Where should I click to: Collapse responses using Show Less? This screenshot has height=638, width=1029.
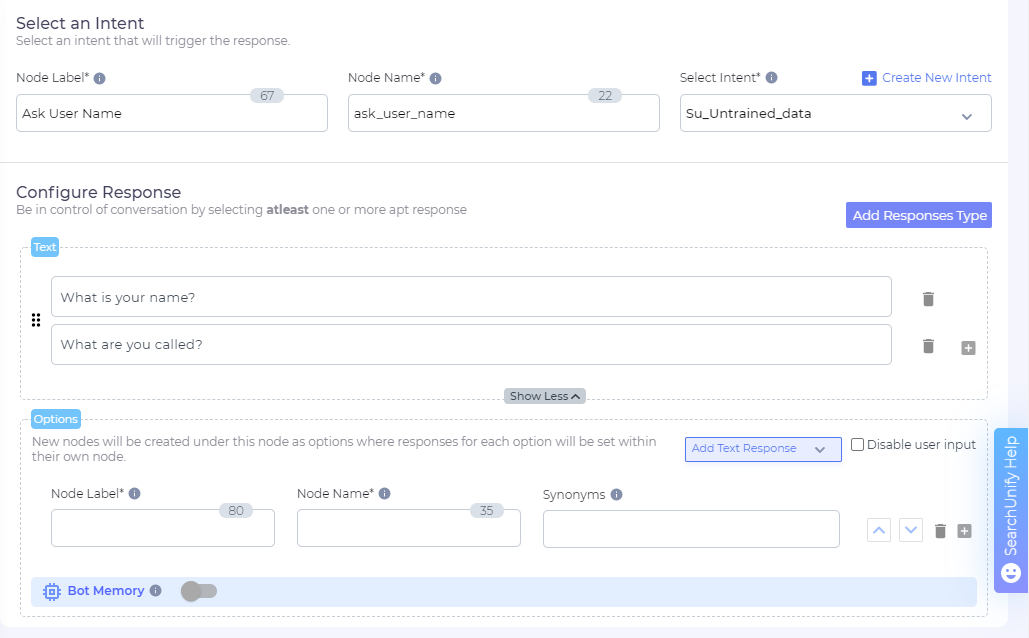coord(544,396)
